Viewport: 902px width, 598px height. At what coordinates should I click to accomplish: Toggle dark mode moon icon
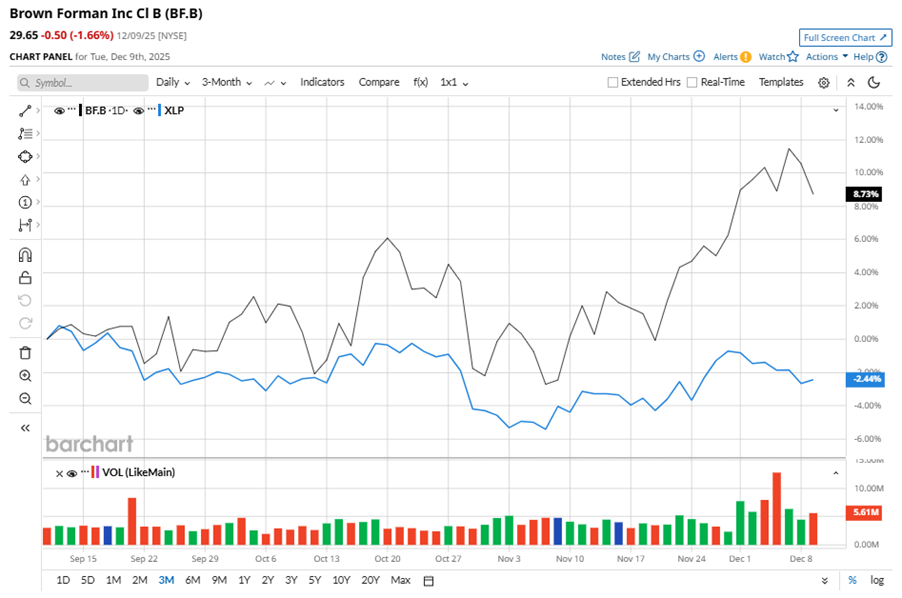coord(874,82)
